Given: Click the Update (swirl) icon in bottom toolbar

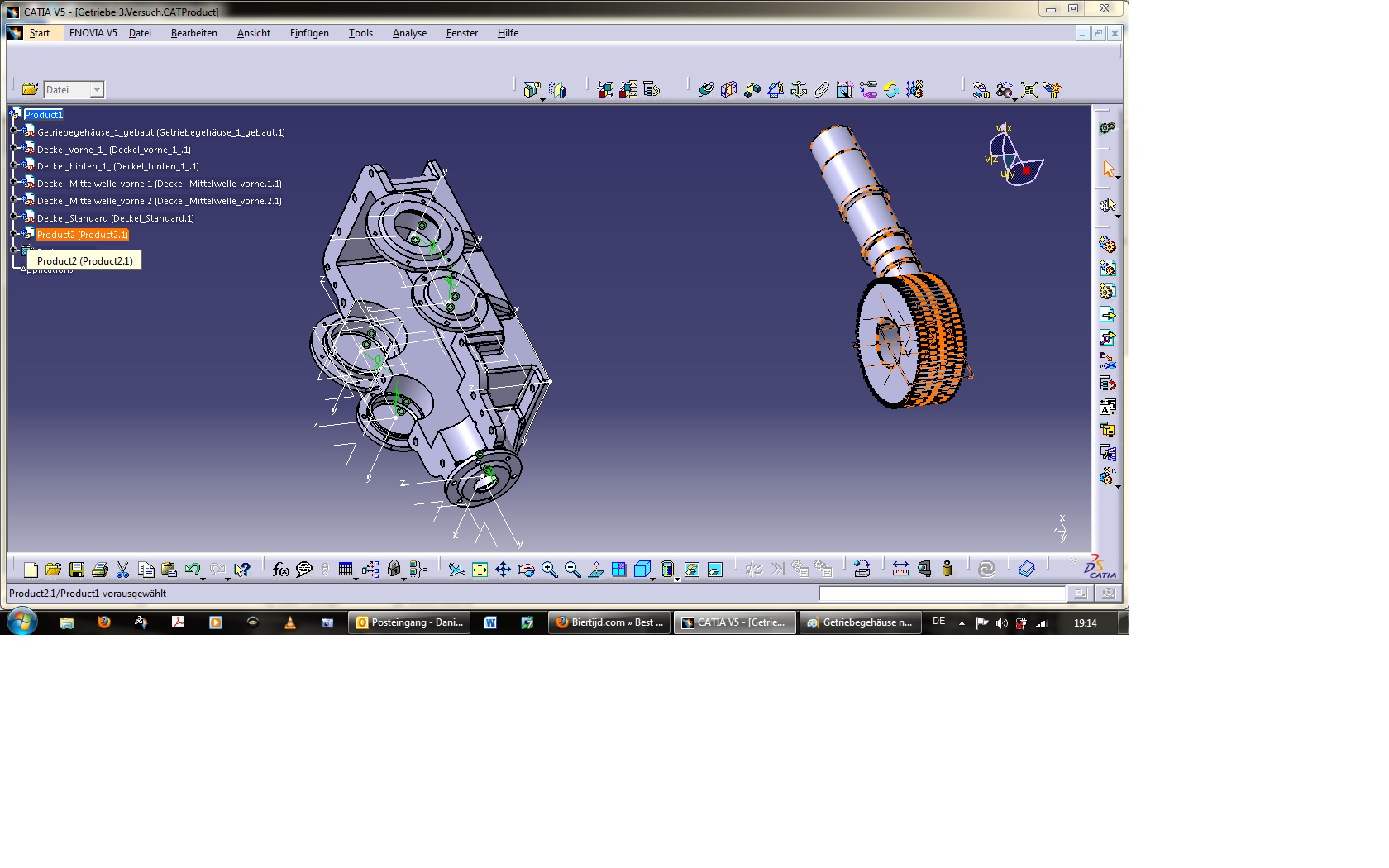Looking at the screenshot, I should (986, 569).
